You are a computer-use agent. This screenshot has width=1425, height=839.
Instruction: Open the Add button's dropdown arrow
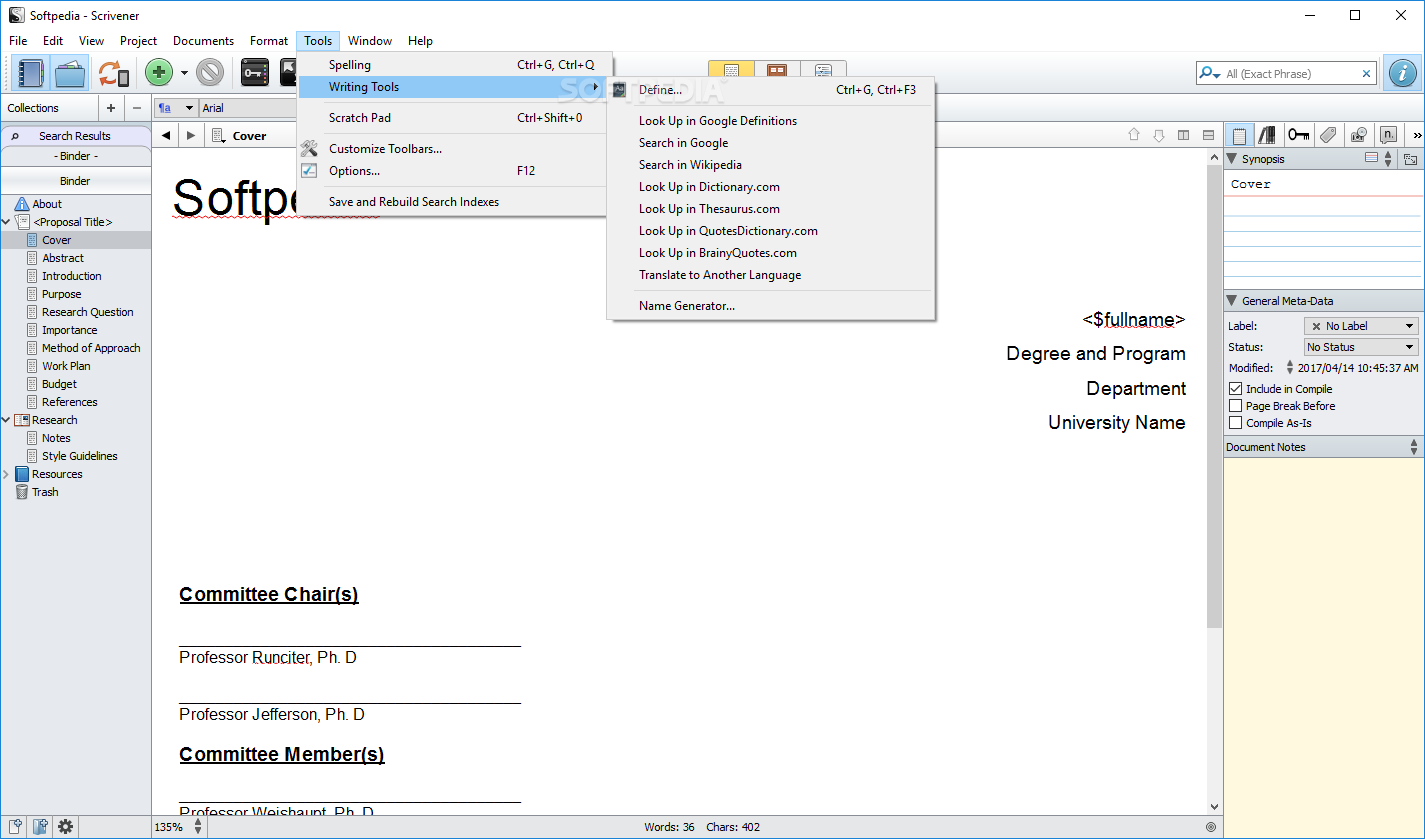184,74
